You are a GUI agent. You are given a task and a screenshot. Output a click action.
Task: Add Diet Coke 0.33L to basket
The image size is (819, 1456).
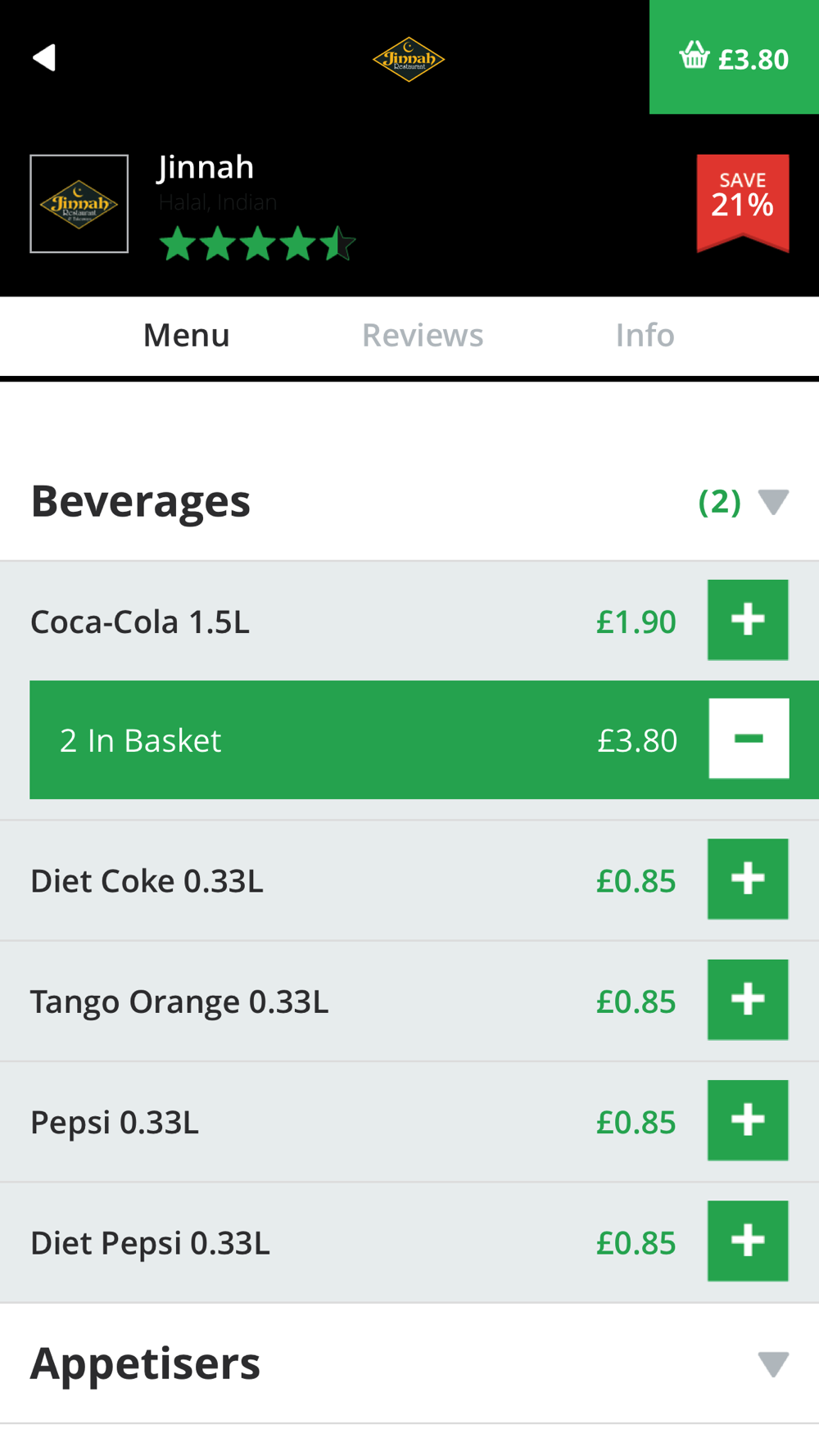(x=748, y=879)
